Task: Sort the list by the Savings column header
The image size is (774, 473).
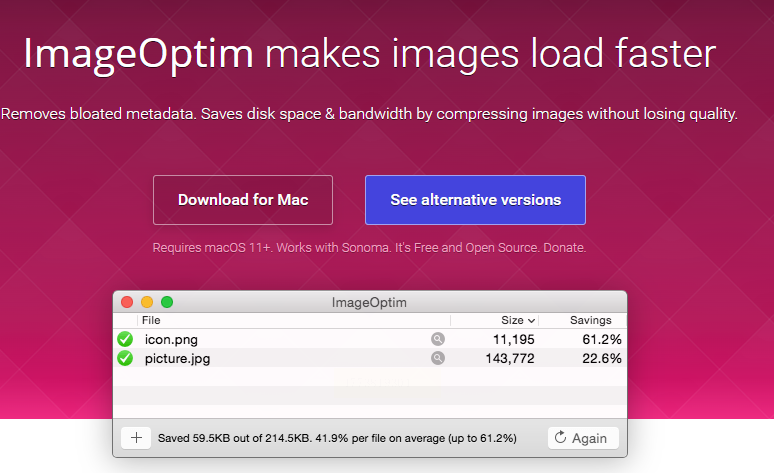Action: [x=590, y=320]
